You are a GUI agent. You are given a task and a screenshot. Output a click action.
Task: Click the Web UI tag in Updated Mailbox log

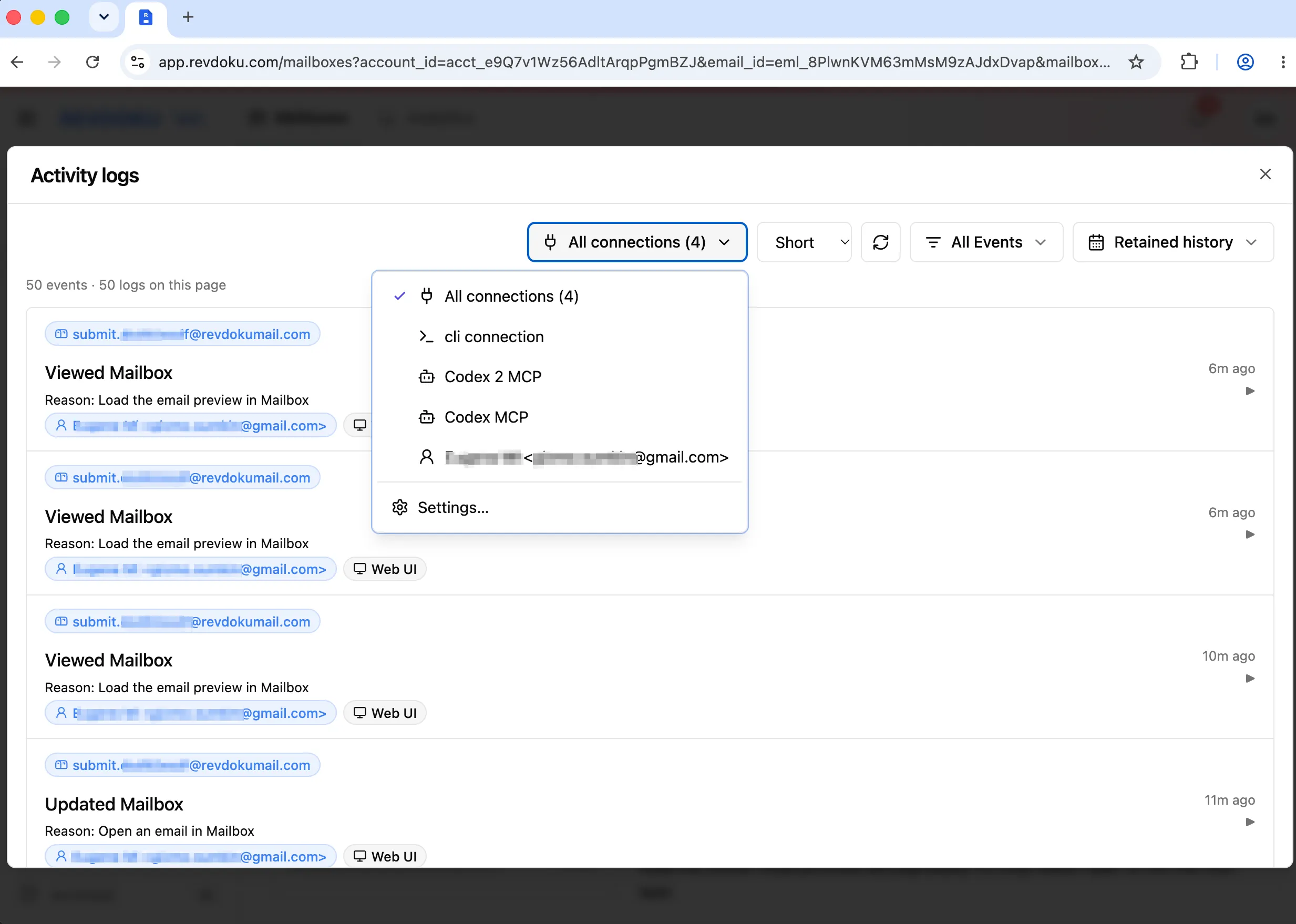coord(385,856)
